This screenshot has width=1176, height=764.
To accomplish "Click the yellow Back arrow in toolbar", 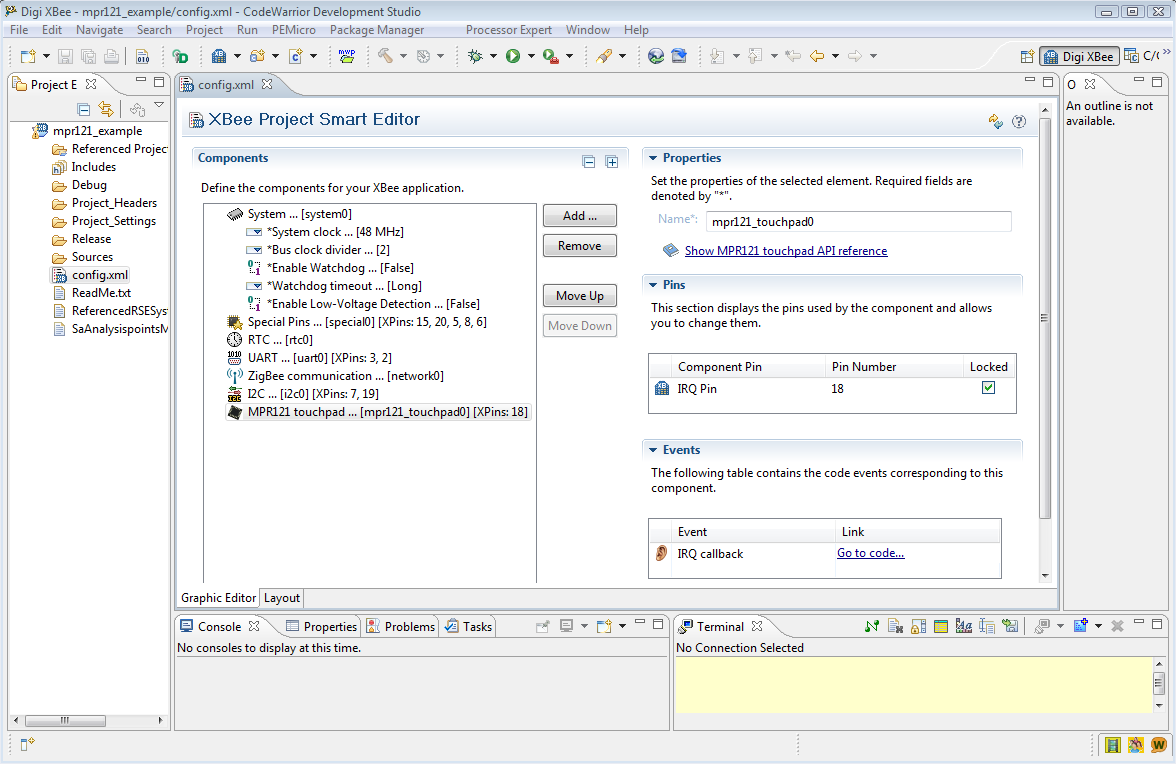I will pos(817,56).
